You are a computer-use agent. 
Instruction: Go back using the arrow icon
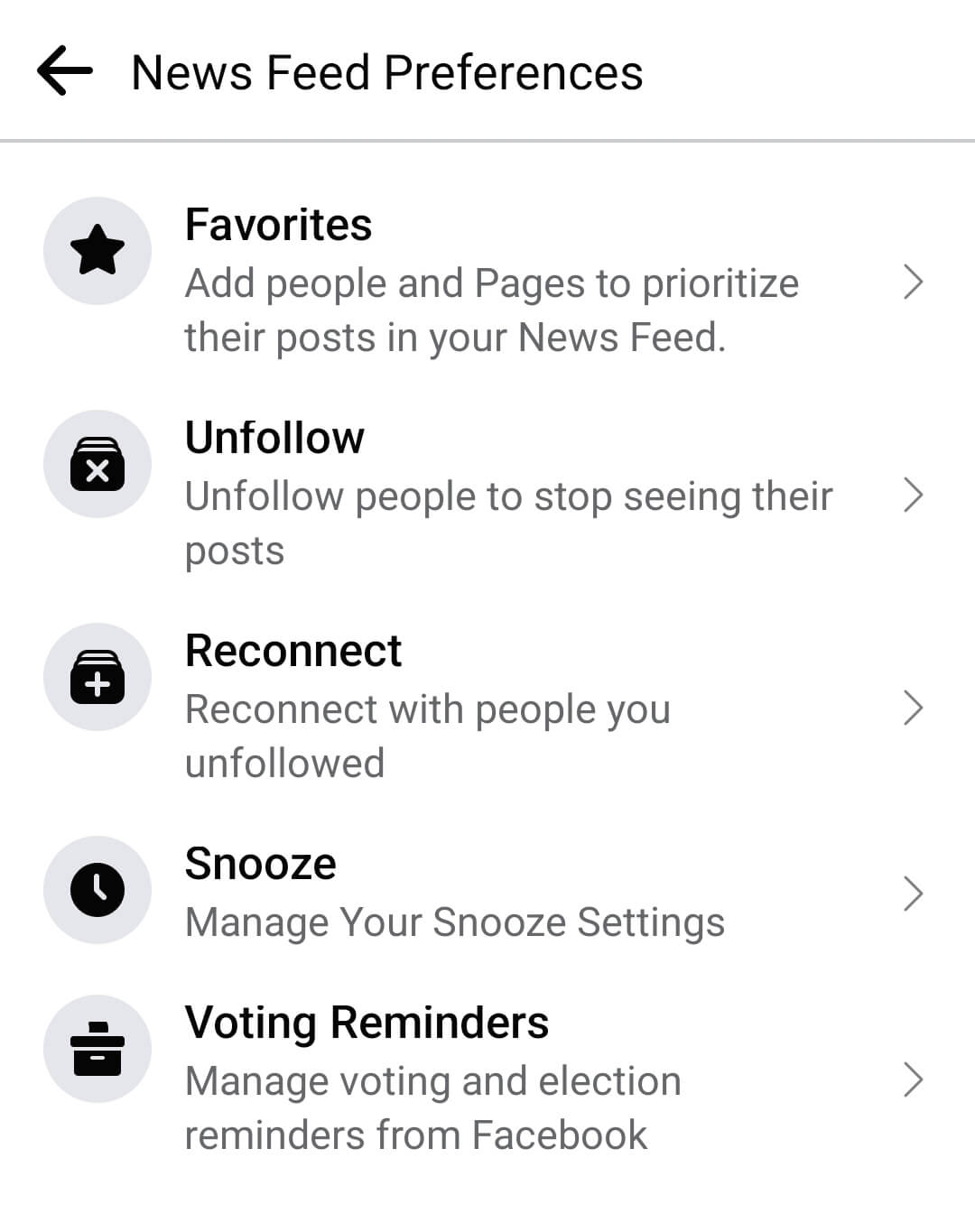64,71
